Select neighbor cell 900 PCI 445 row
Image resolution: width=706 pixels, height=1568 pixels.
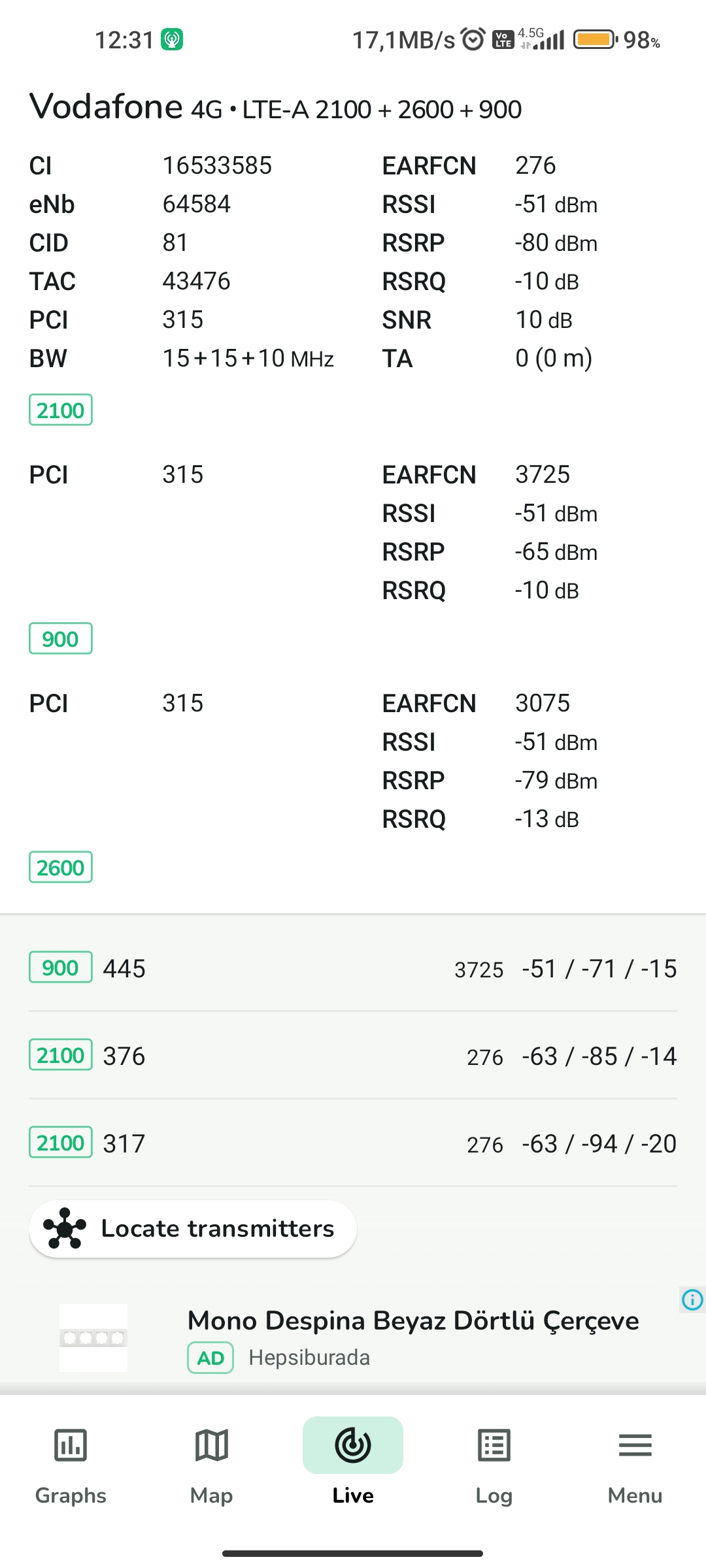(x=353, y=968)
